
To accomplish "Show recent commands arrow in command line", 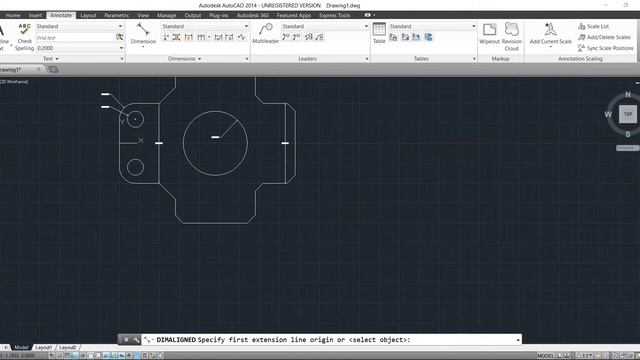I will click(518, 340).
